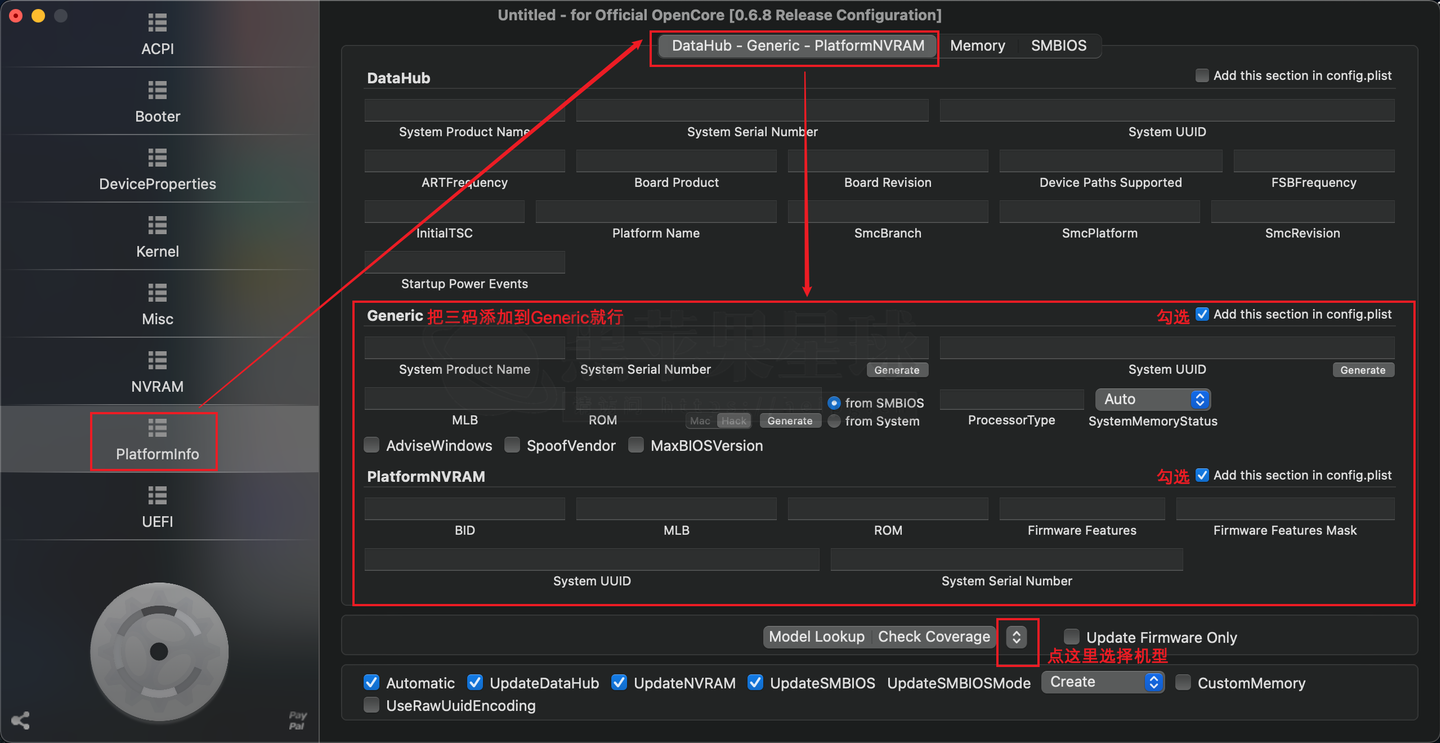This screenshot has width=1440, height=743.
Task: Click the PayPal donate icon
Action: 297,720
